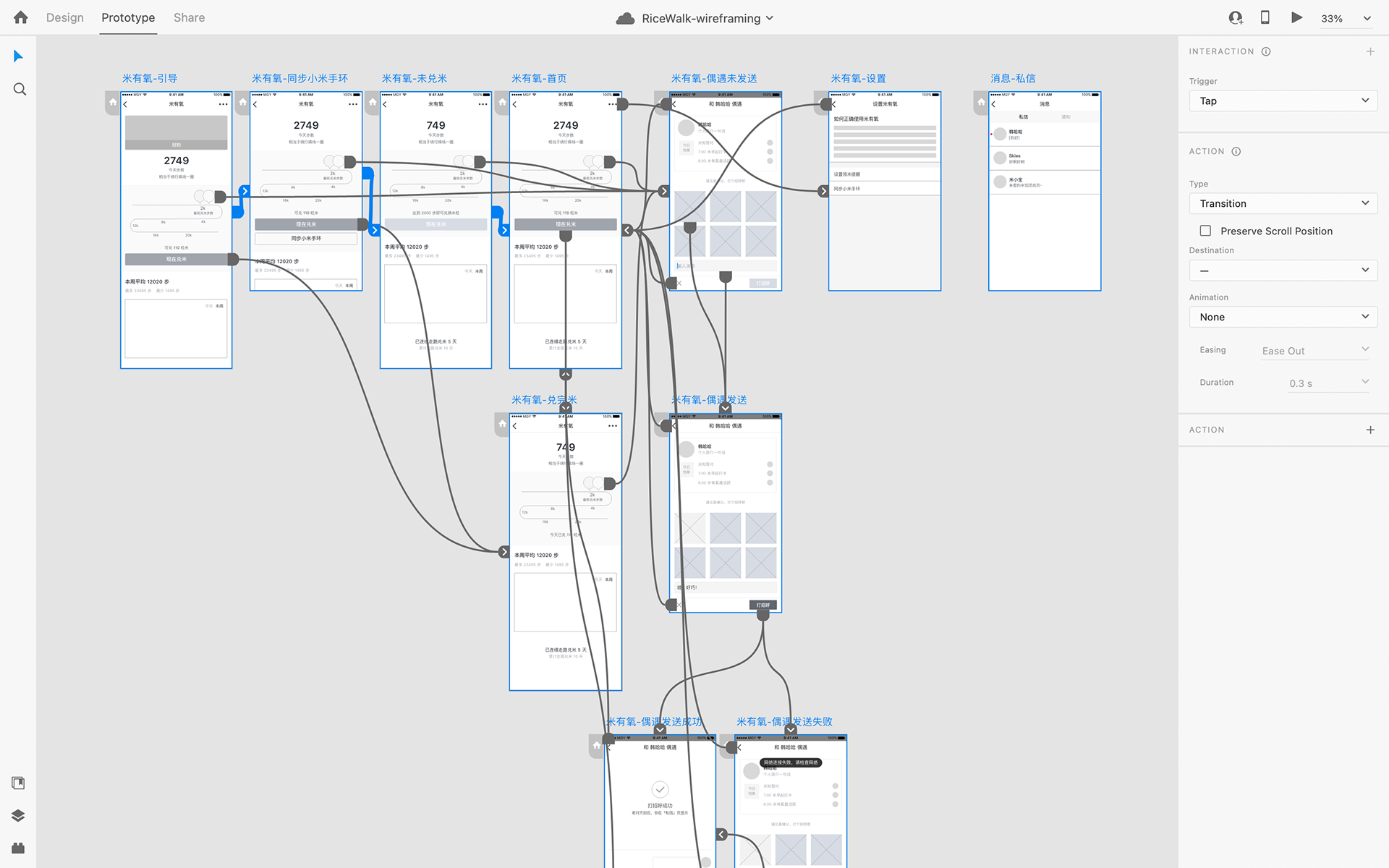Click the invite user to document icon
This screenshot has height=868, width=1389.
click(1236, 18)
